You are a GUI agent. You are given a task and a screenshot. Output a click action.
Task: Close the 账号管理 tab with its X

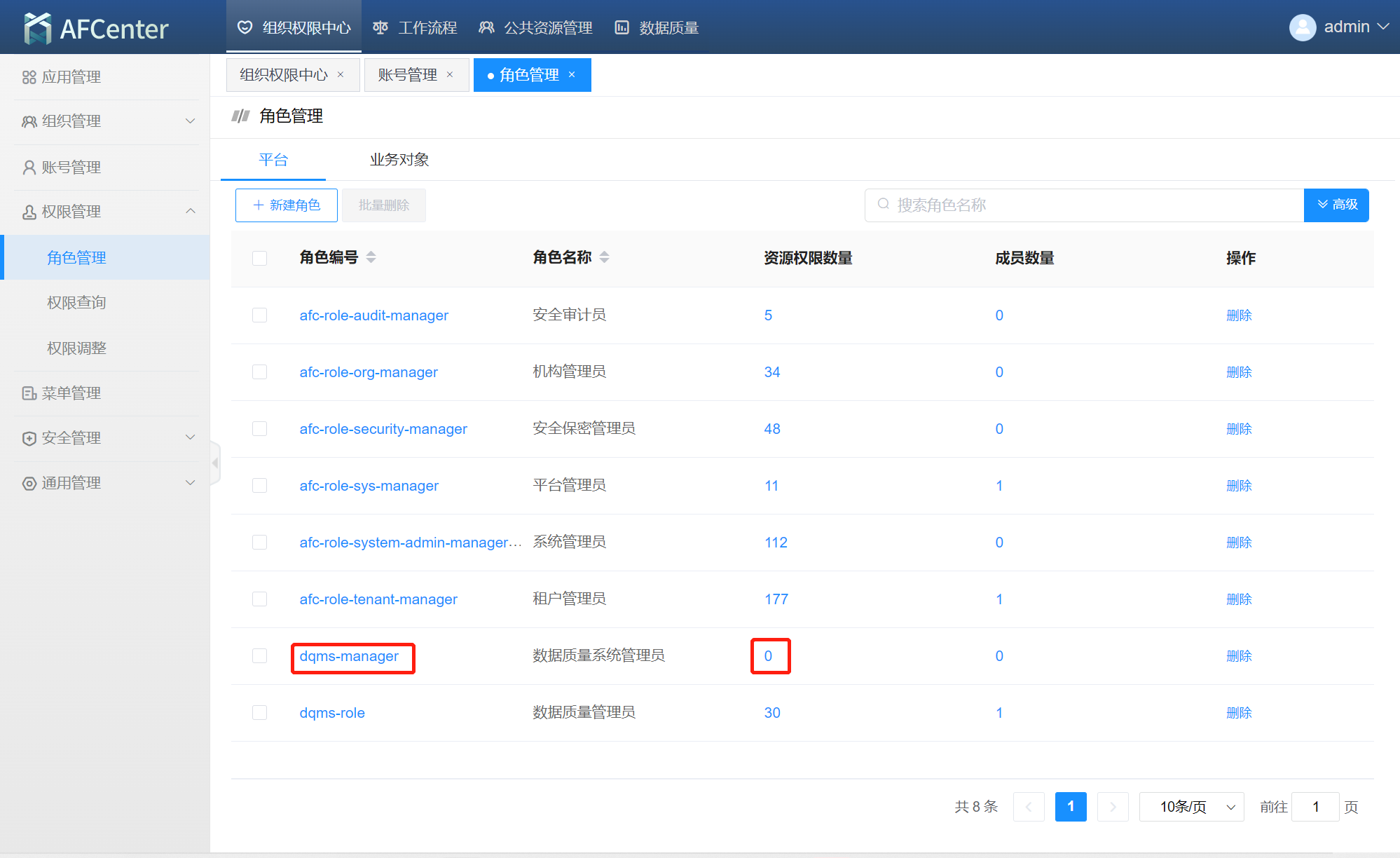coord(450,75)
